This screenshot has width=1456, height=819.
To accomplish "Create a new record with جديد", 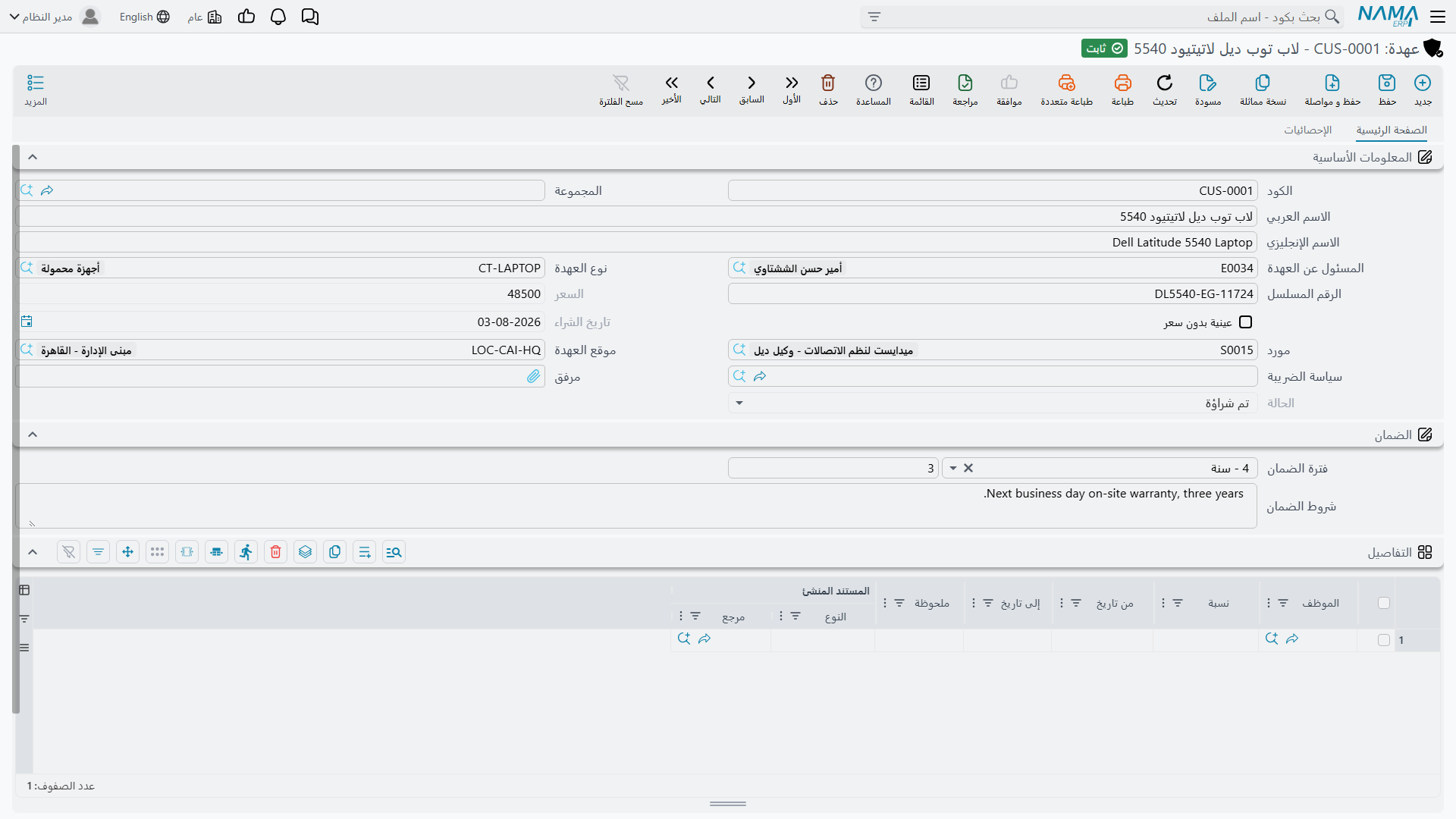I will [1423, 89].
